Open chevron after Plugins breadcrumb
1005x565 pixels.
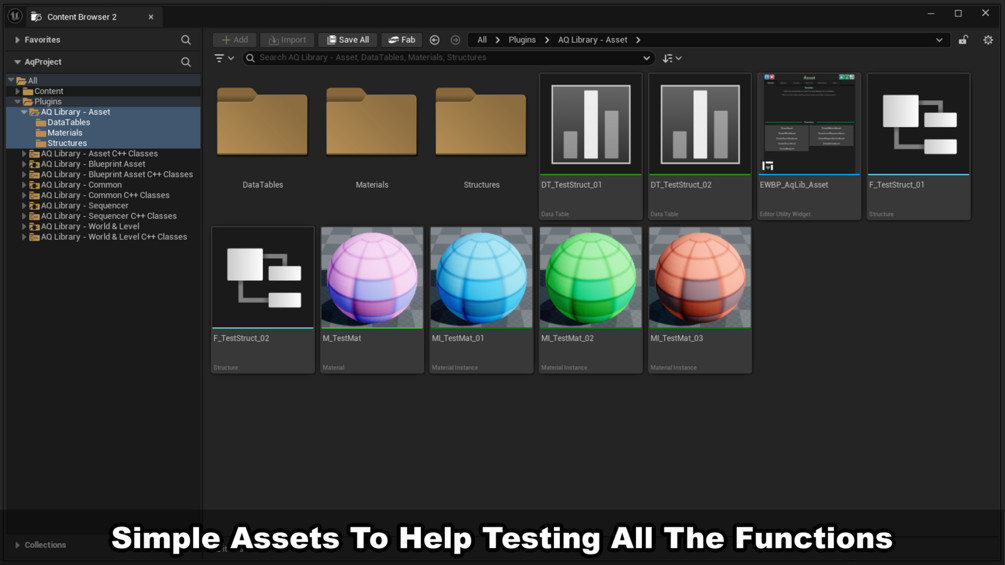click(547, 40)
